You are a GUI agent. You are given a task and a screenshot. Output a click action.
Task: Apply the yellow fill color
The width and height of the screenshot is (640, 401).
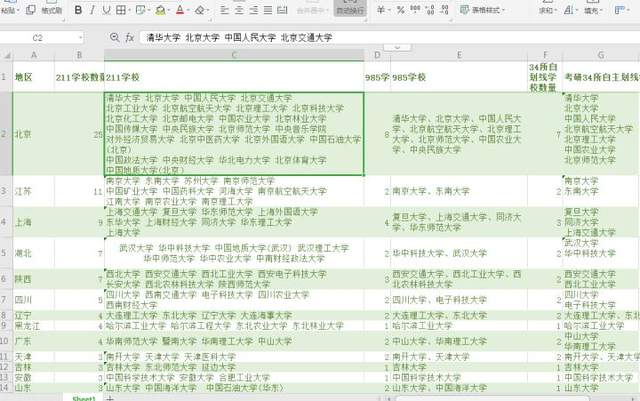(x=160, y=10)
